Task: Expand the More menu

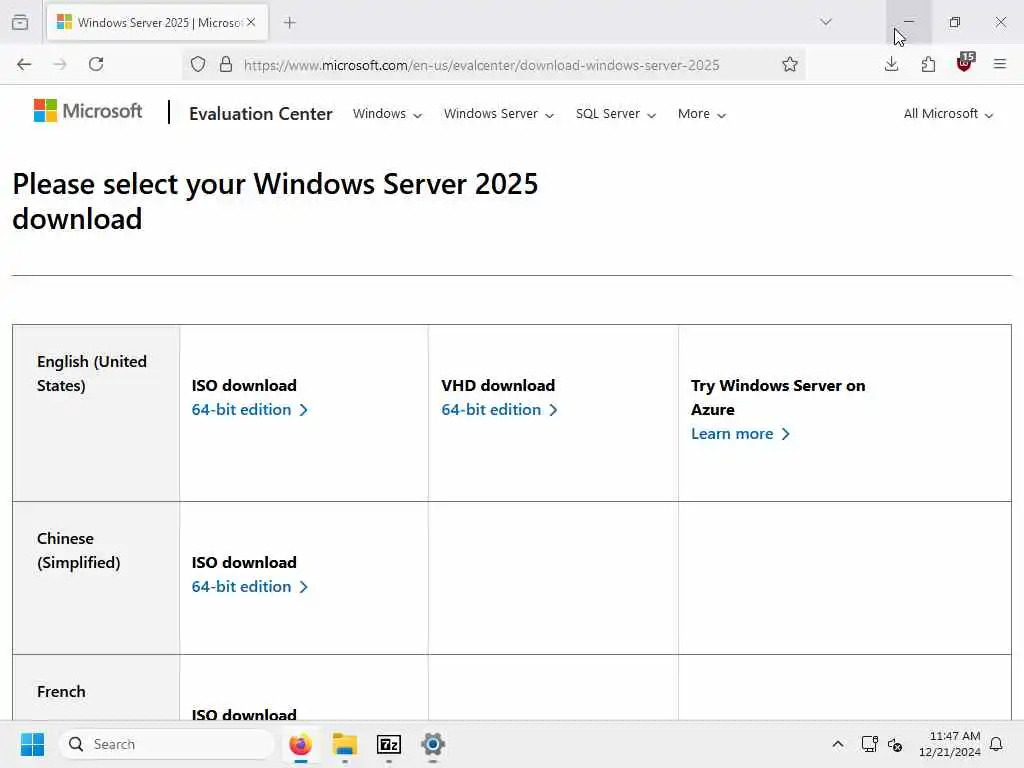Action: (x=702, y=114)
